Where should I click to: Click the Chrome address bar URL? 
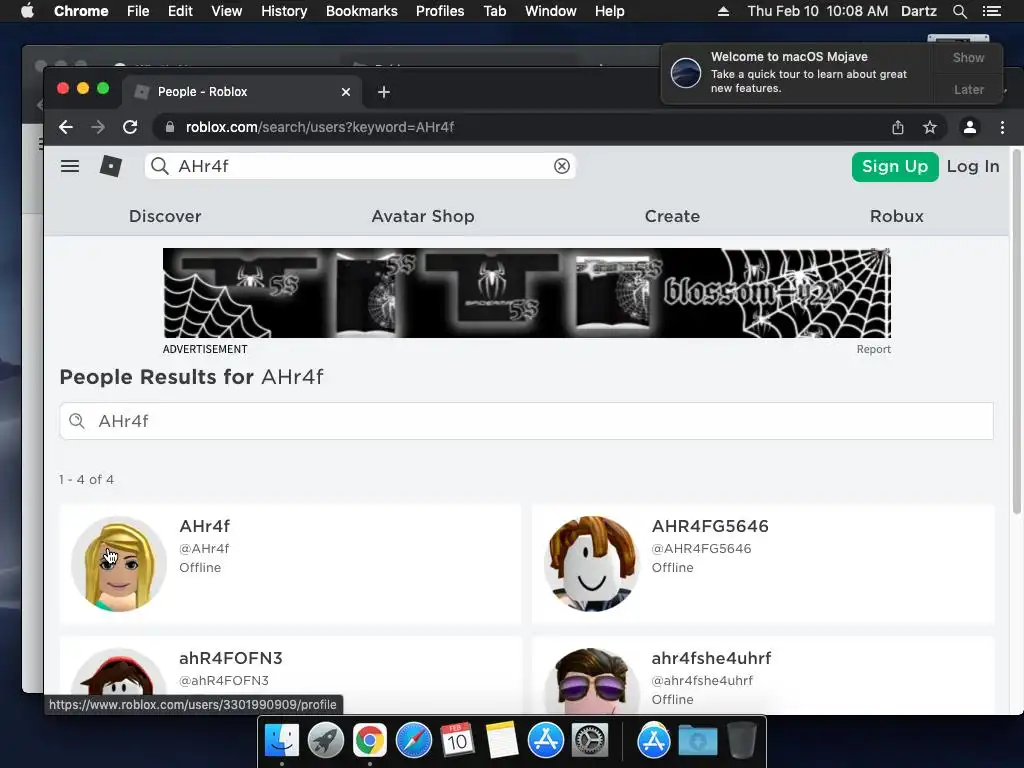(x=320, y=127)
